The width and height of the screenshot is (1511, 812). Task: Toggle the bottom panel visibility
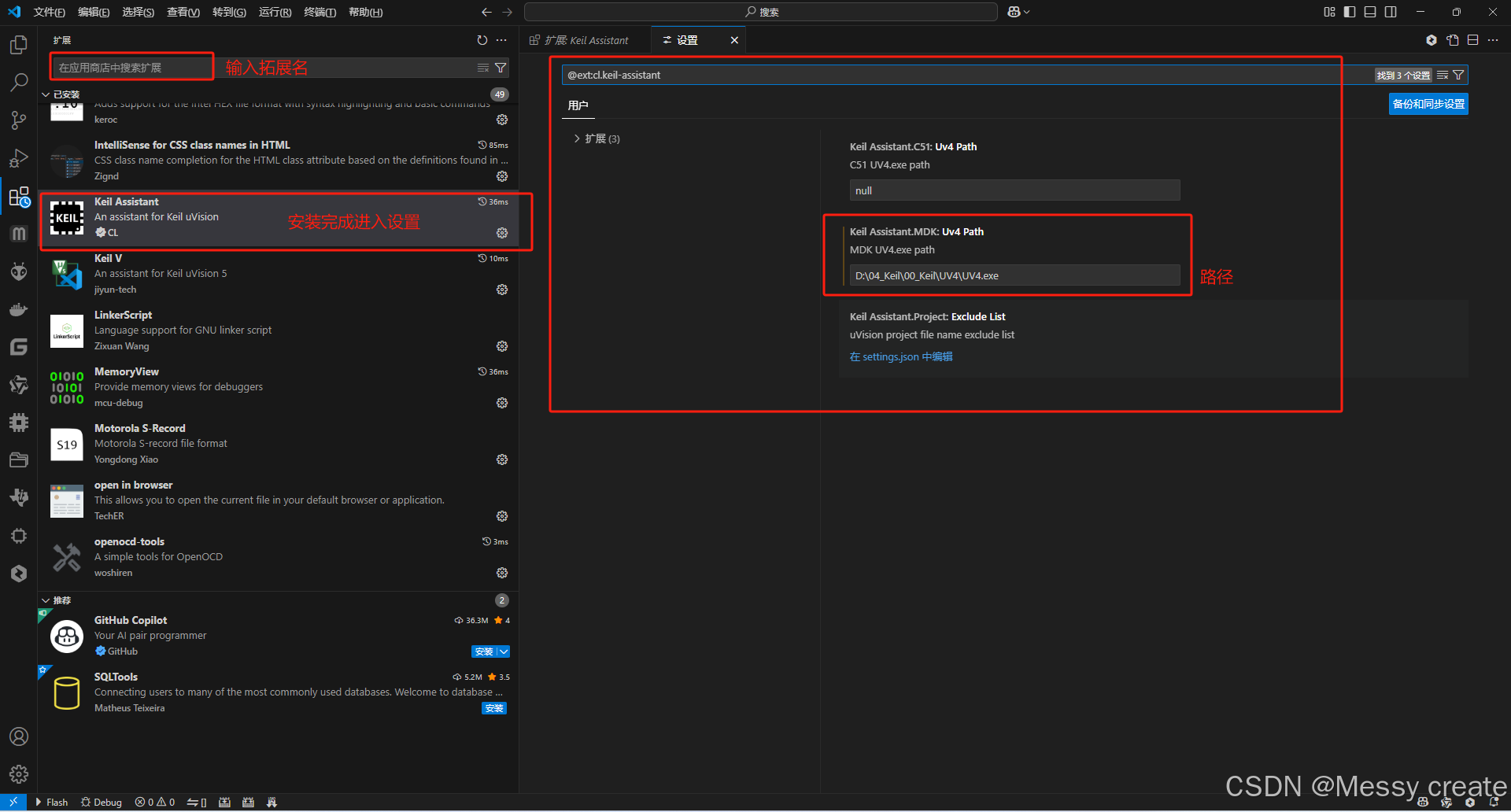pos(1370,12)
